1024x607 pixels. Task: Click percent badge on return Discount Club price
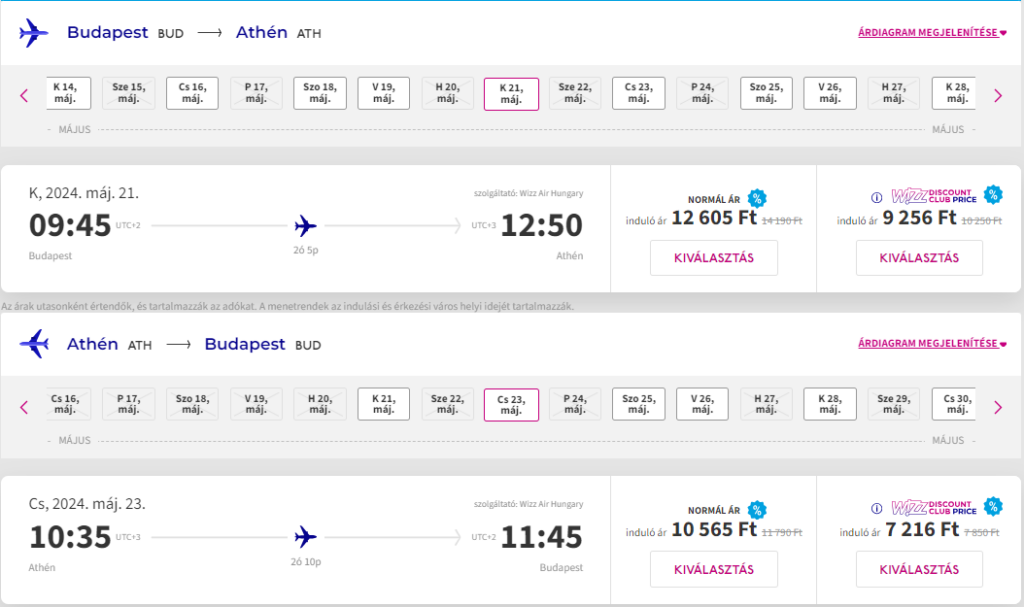point(993,506)
